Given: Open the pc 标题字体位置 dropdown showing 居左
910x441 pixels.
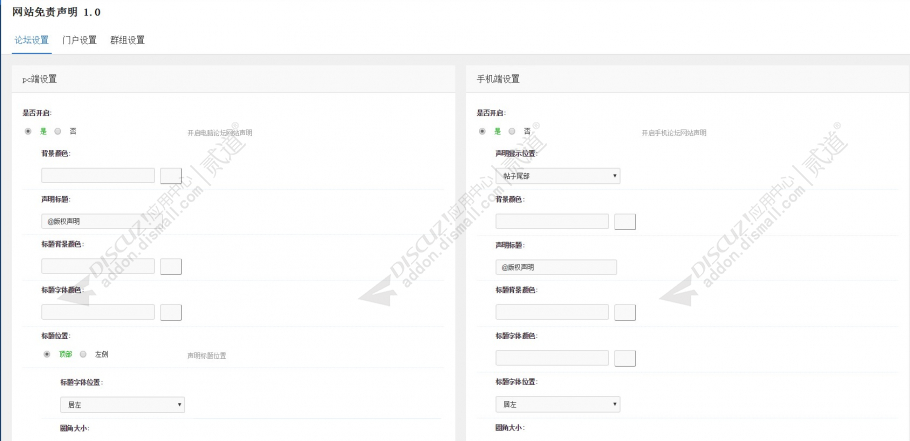Looking at the screenshot, I should click(x=122, y=404).
